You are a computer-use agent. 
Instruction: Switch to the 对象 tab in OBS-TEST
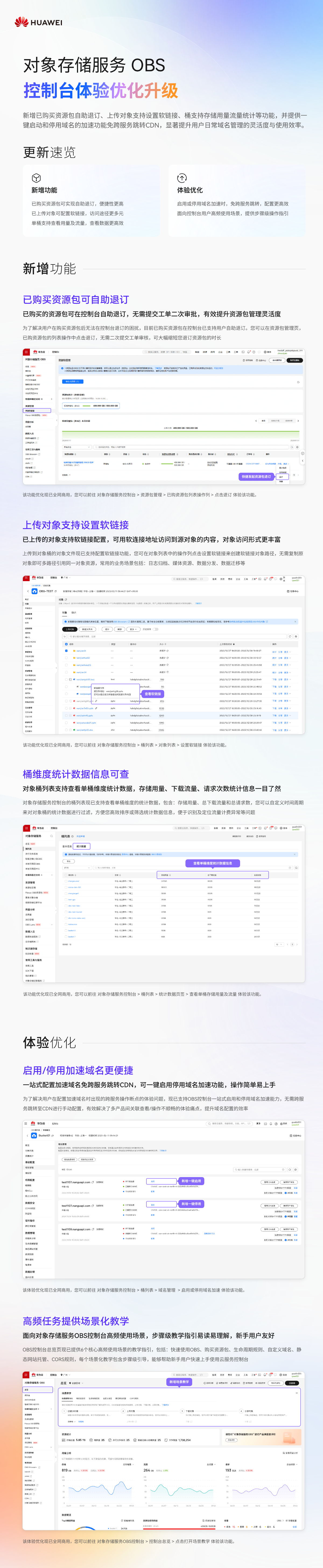(x=65, y=612)
